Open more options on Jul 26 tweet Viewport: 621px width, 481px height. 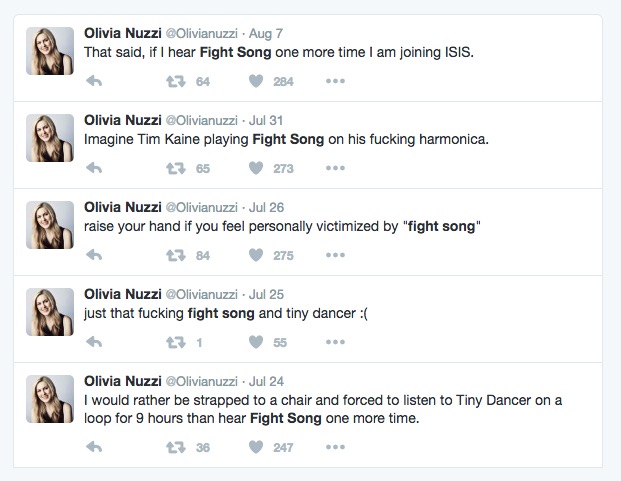[x=335, y=255]
